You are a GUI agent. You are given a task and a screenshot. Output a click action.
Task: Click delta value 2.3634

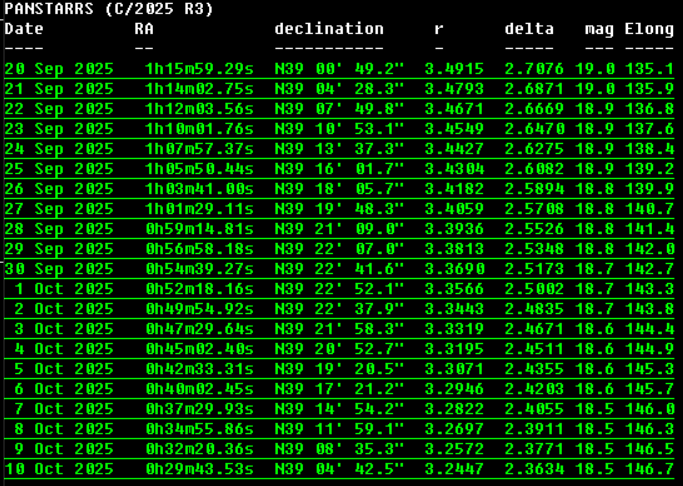pos(534,469)
